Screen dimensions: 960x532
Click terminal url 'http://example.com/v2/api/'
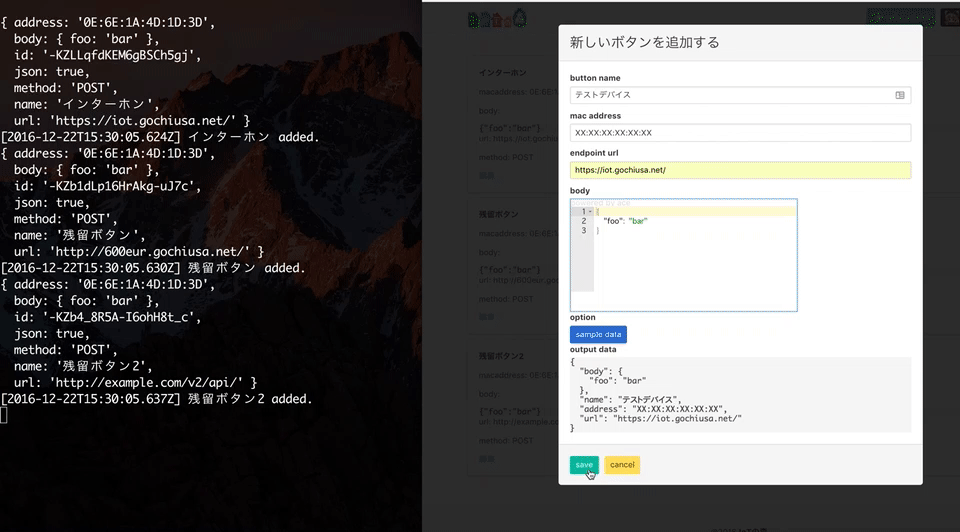(x=146, y=383)
